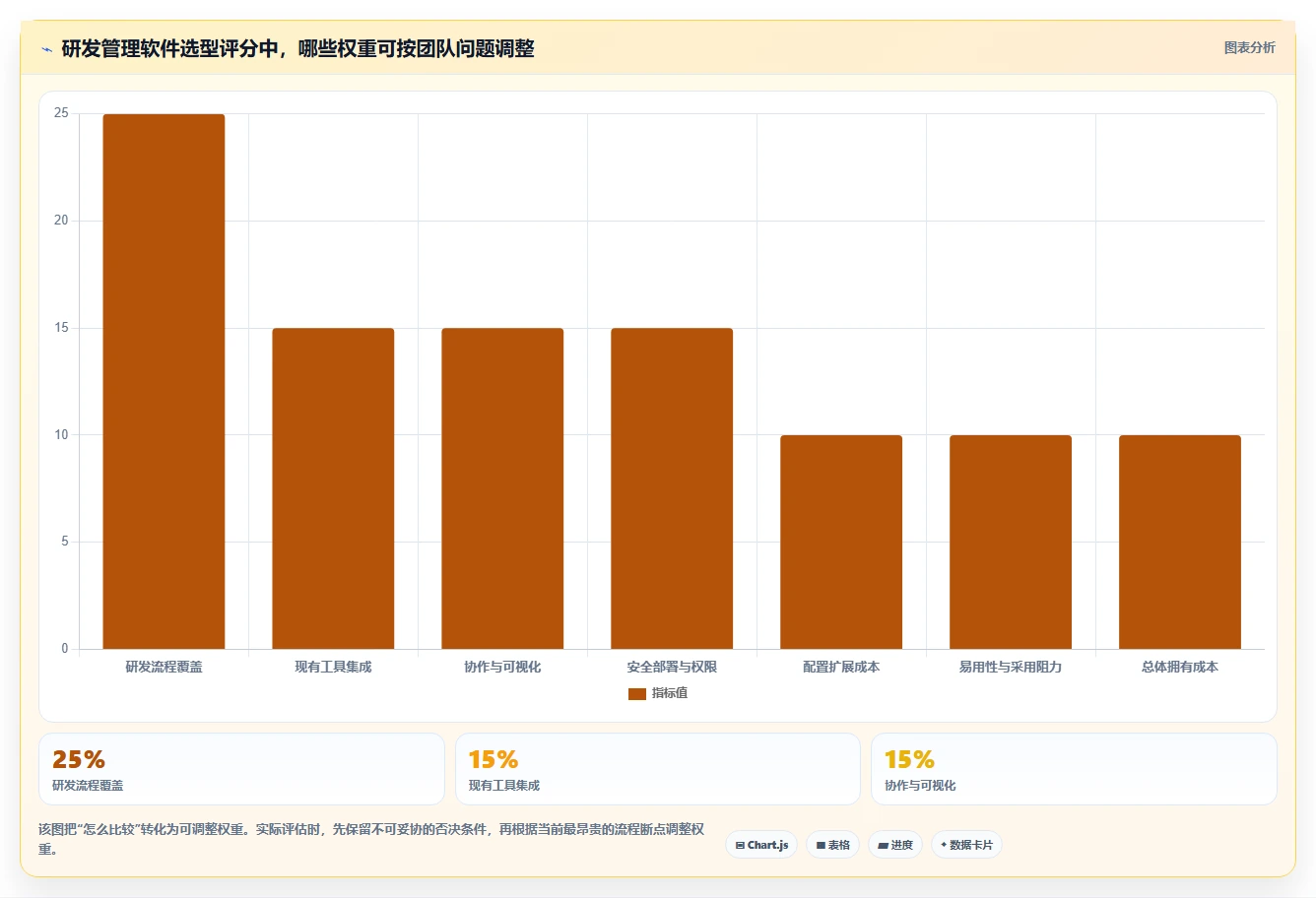Click the 研发流程覆盖 bar in chart
The width and height of the screenshot is (1316, 898).
click(164, 381)
